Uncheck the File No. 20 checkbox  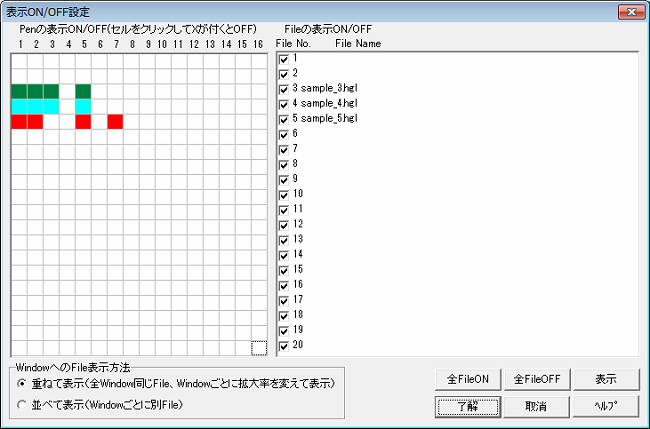tap(284, 346)
